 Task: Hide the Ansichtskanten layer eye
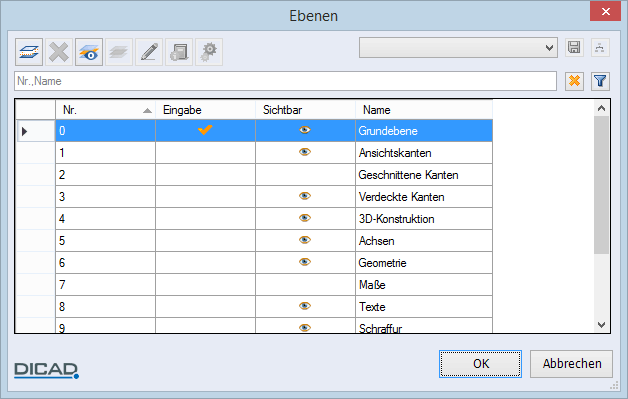pos(305,152)
